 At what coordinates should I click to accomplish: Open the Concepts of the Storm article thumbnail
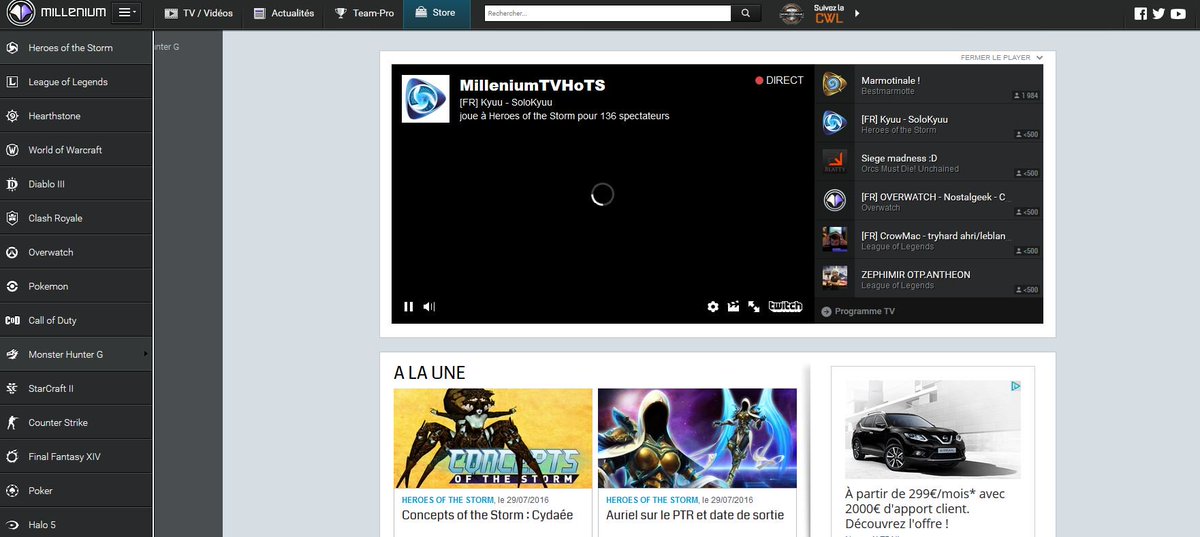point(493,438)
